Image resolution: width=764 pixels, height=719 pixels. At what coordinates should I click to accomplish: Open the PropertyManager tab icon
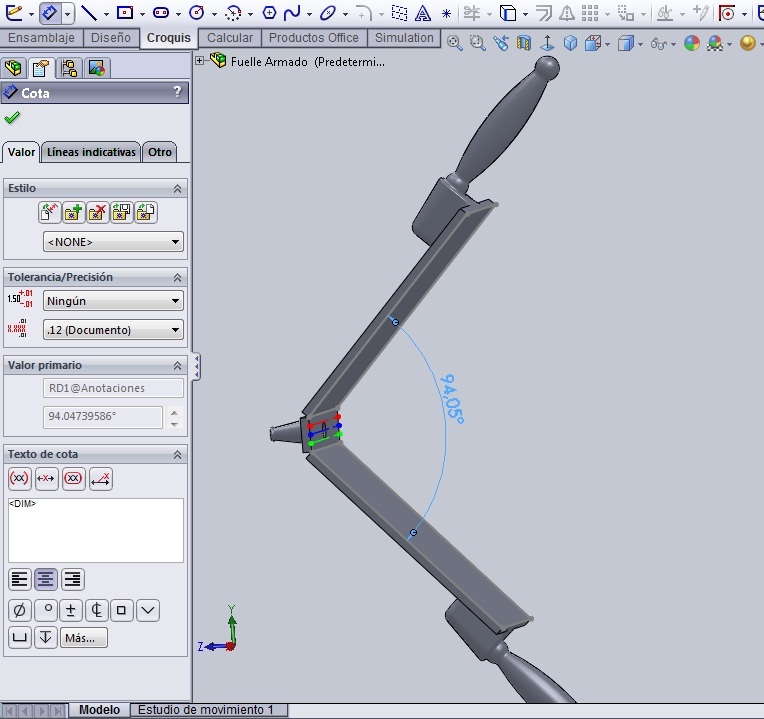[x=41, y=68]
